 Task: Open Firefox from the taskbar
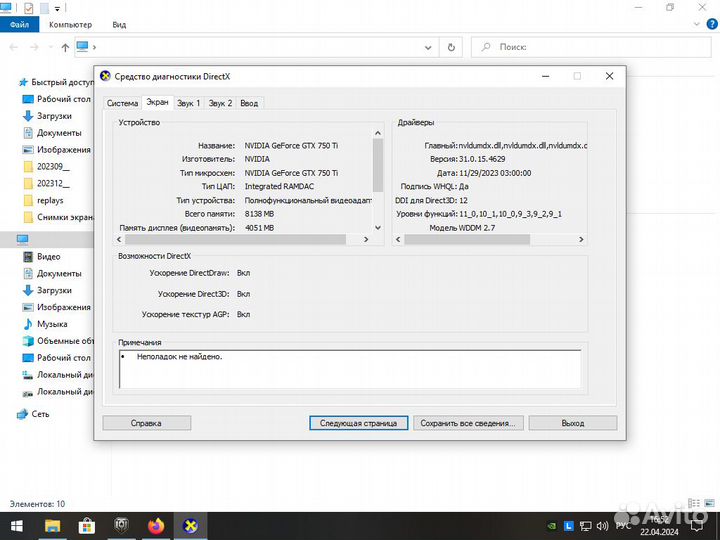(155, 525)
